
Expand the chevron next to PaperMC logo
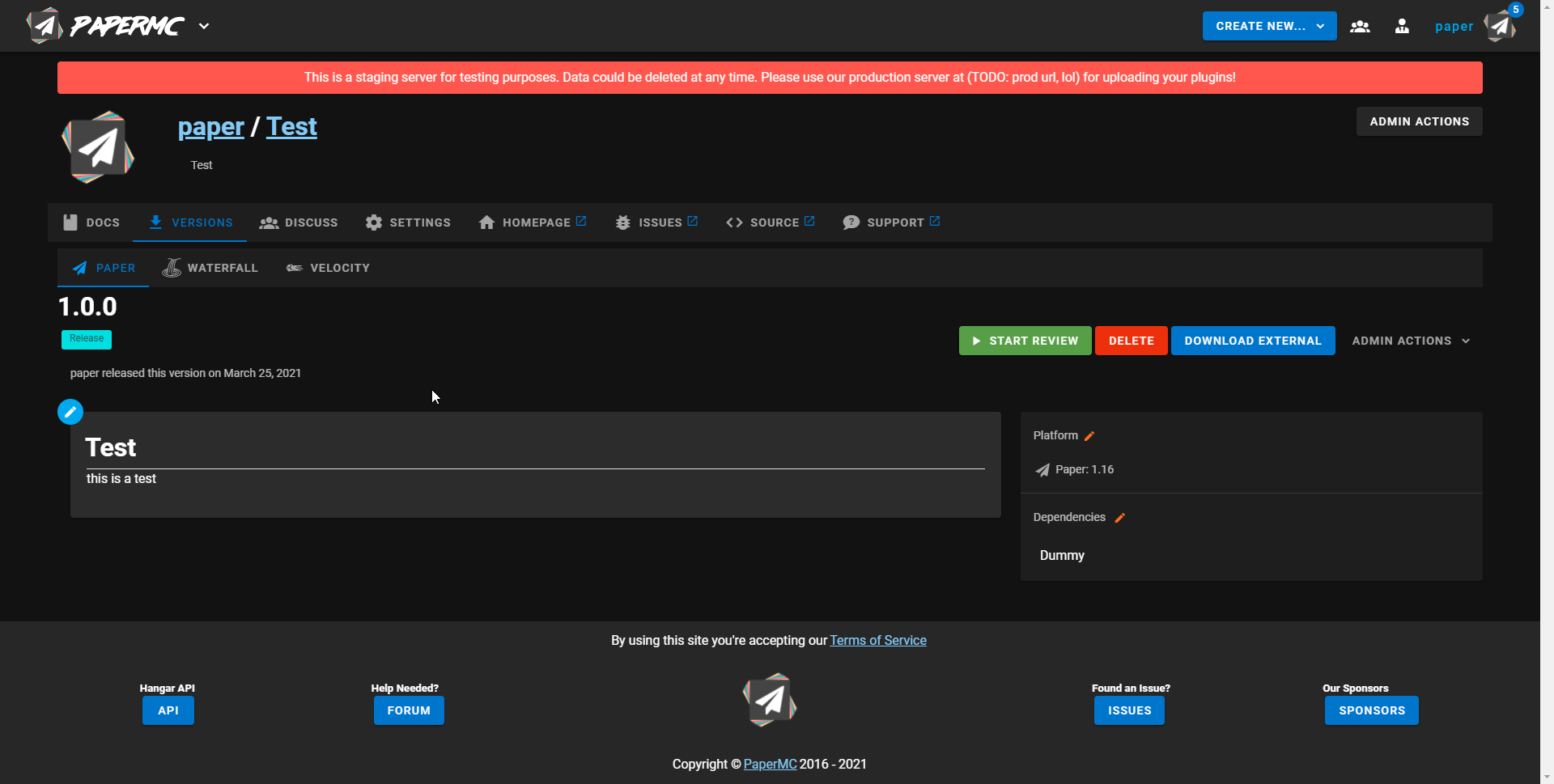coord(204,26)
